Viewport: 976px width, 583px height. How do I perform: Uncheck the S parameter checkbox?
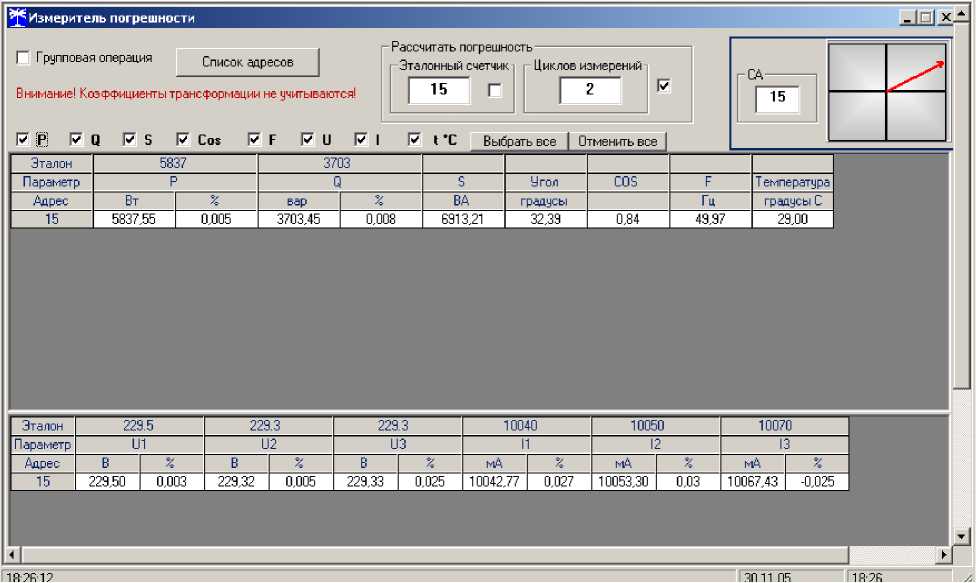point(129,139)
